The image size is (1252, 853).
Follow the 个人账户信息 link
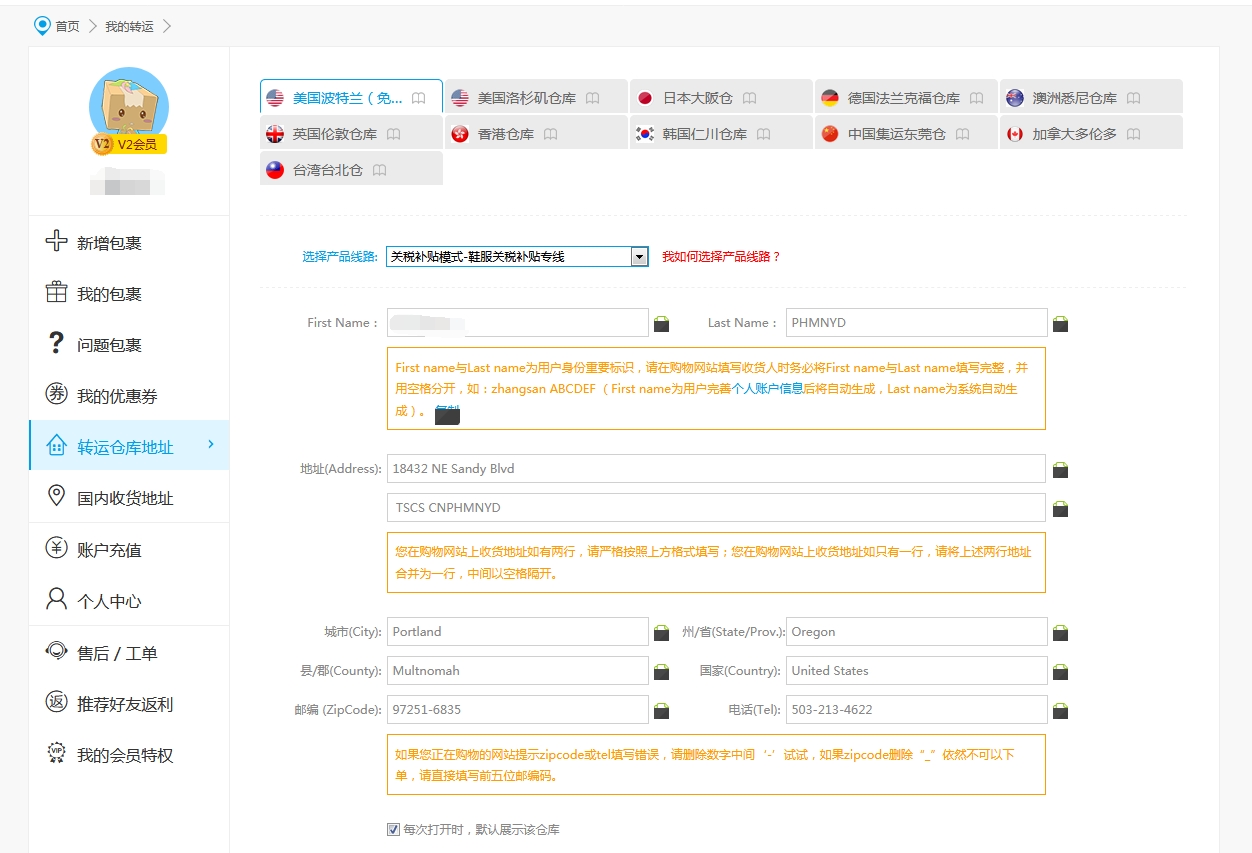click(767, 389)
